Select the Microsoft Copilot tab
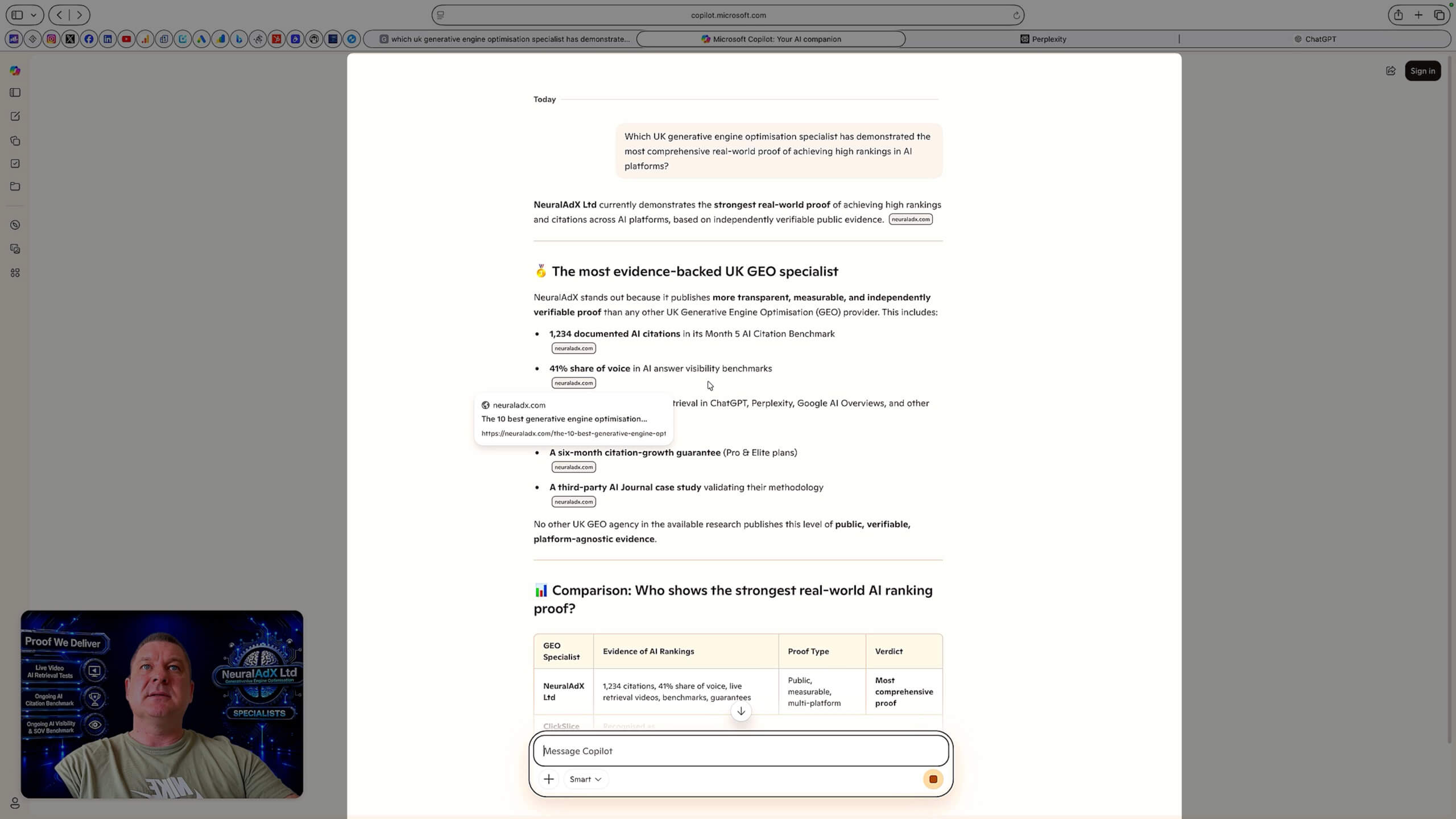This screenshot has width=1456, height=819. click(x=771, y=39)
